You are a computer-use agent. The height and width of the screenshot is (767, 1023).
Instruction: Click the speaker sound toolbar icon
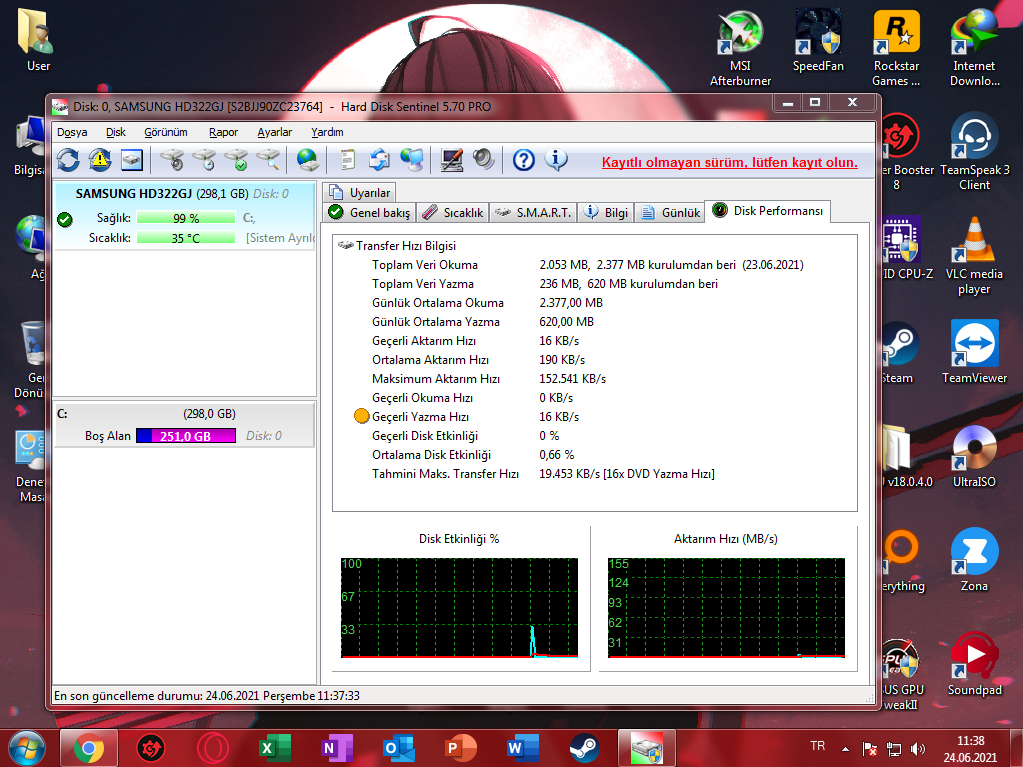coord(483,160)
